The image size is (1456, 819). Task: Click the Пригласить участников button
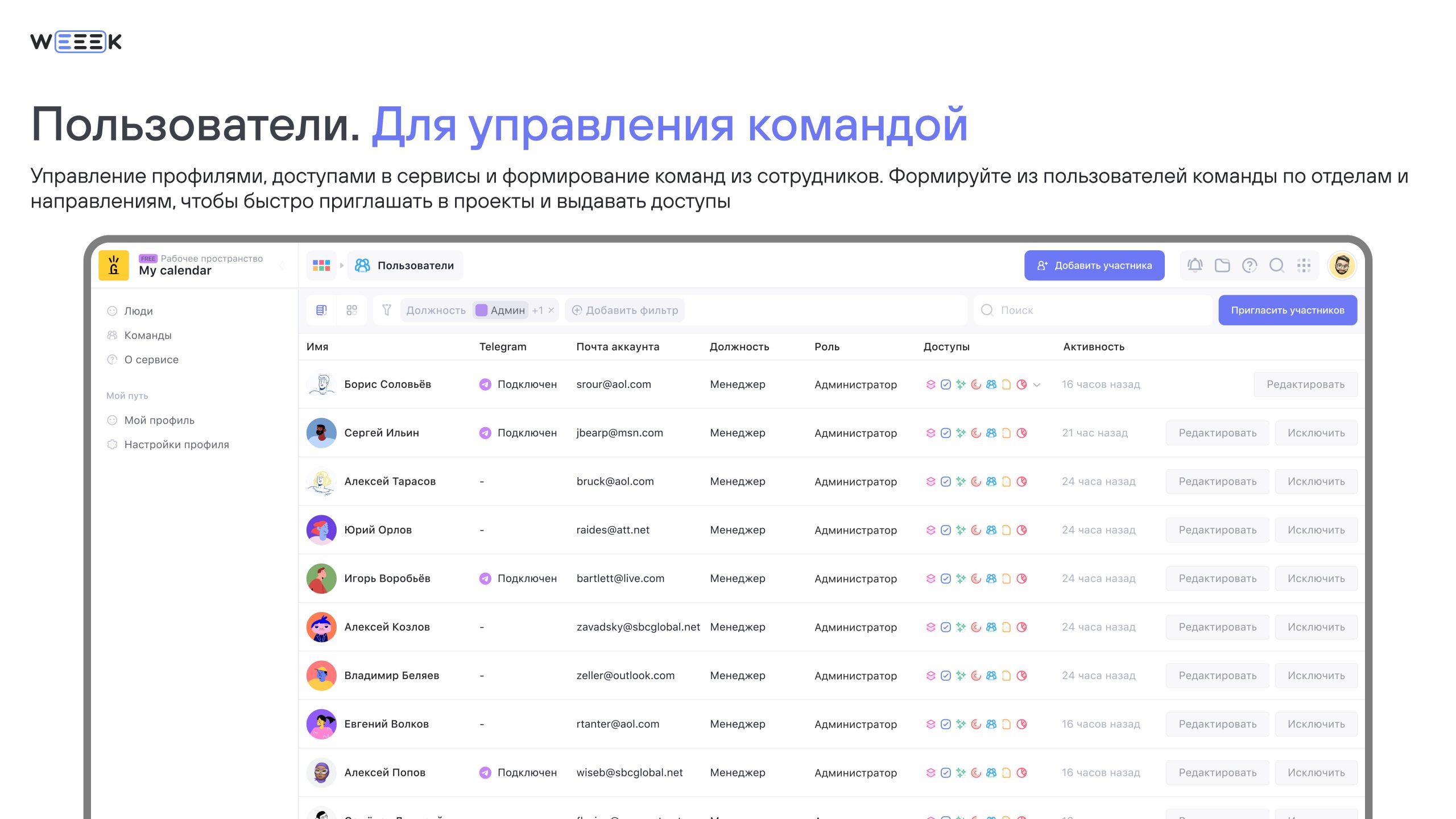(x=1288, y=310)
